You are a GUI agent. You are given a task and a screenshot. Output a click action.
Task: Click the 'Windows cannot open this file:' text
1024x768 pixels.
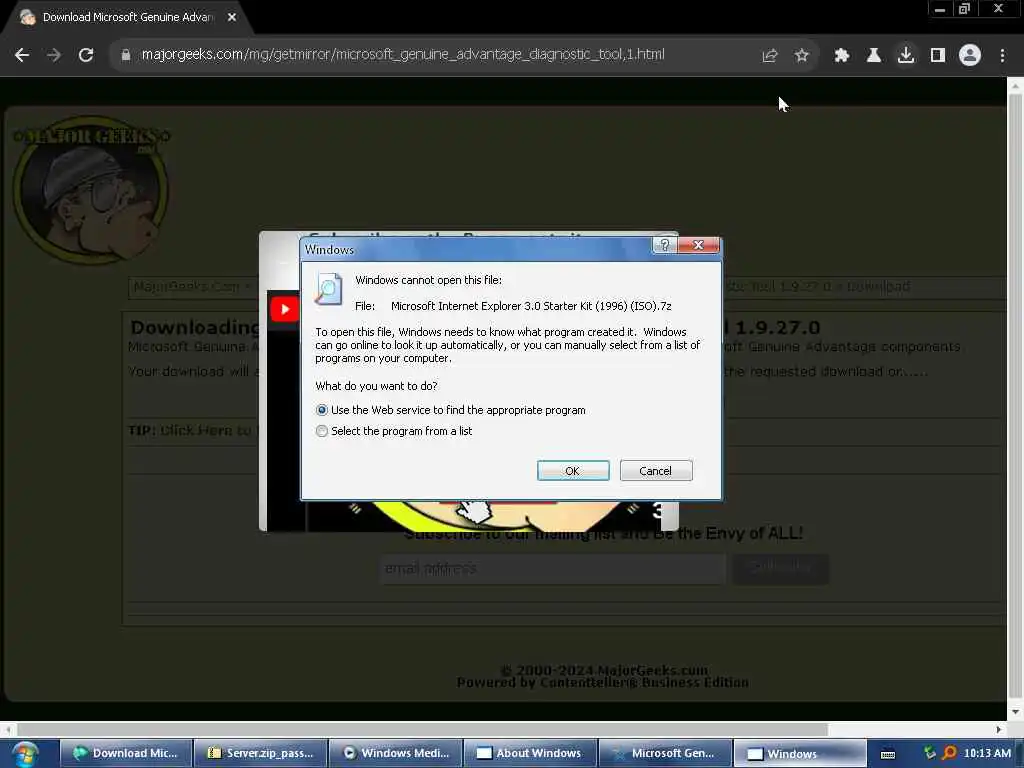pyautogui.click(x=428, y=280)
